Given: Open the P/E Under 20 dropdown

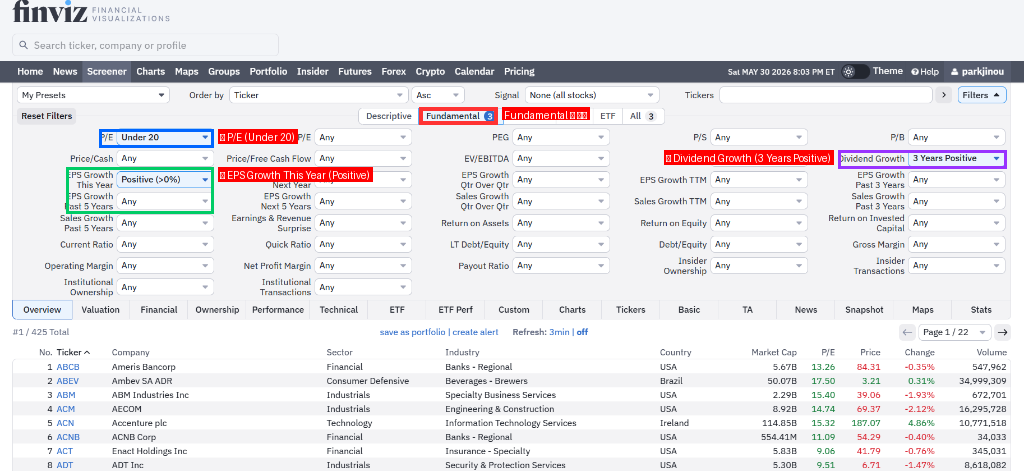Looking at the screenshot, I should pyautogui.click(x=165, y=137).
